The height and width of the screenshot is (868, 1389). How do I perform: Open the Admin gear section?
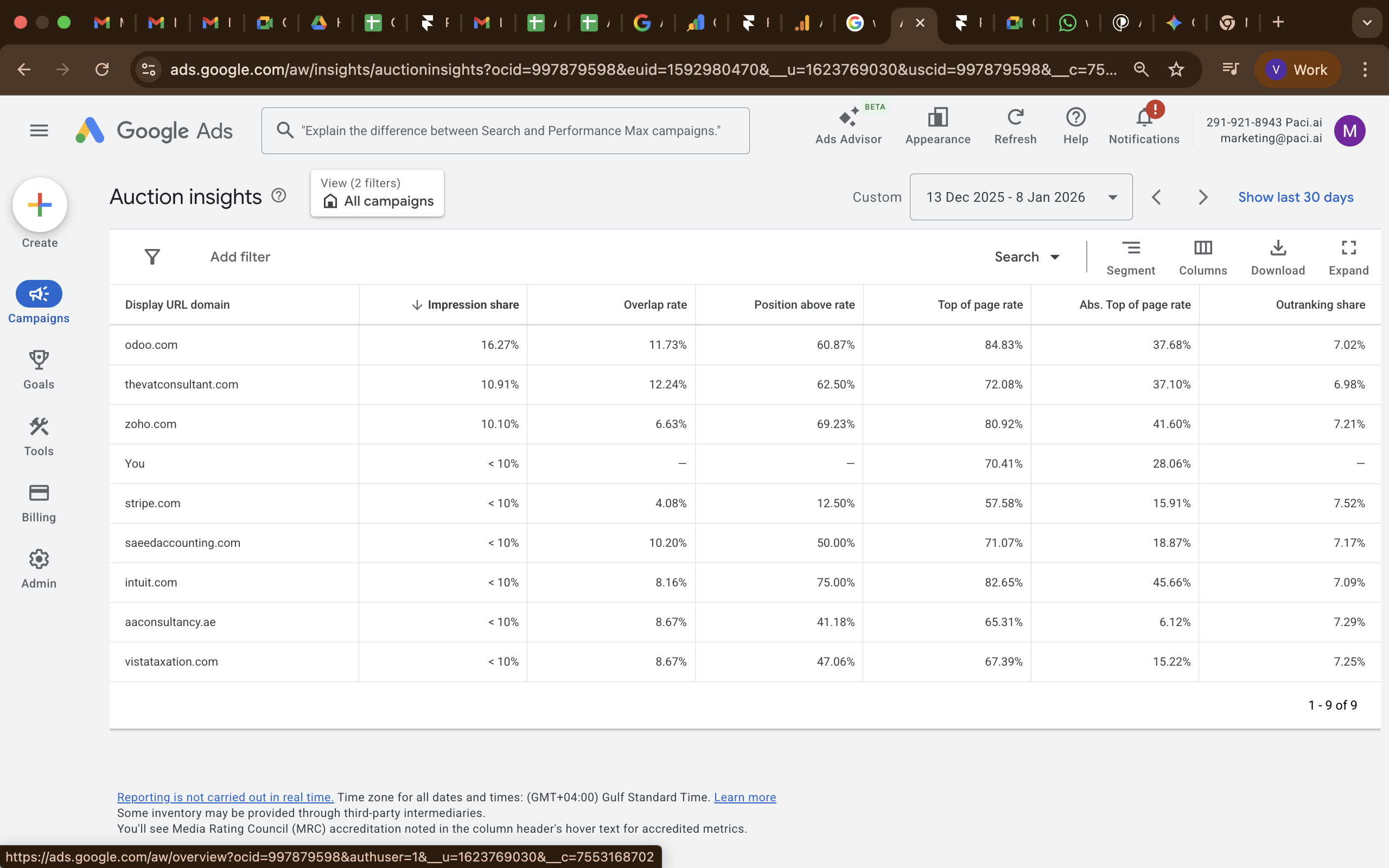pos(39,569)
